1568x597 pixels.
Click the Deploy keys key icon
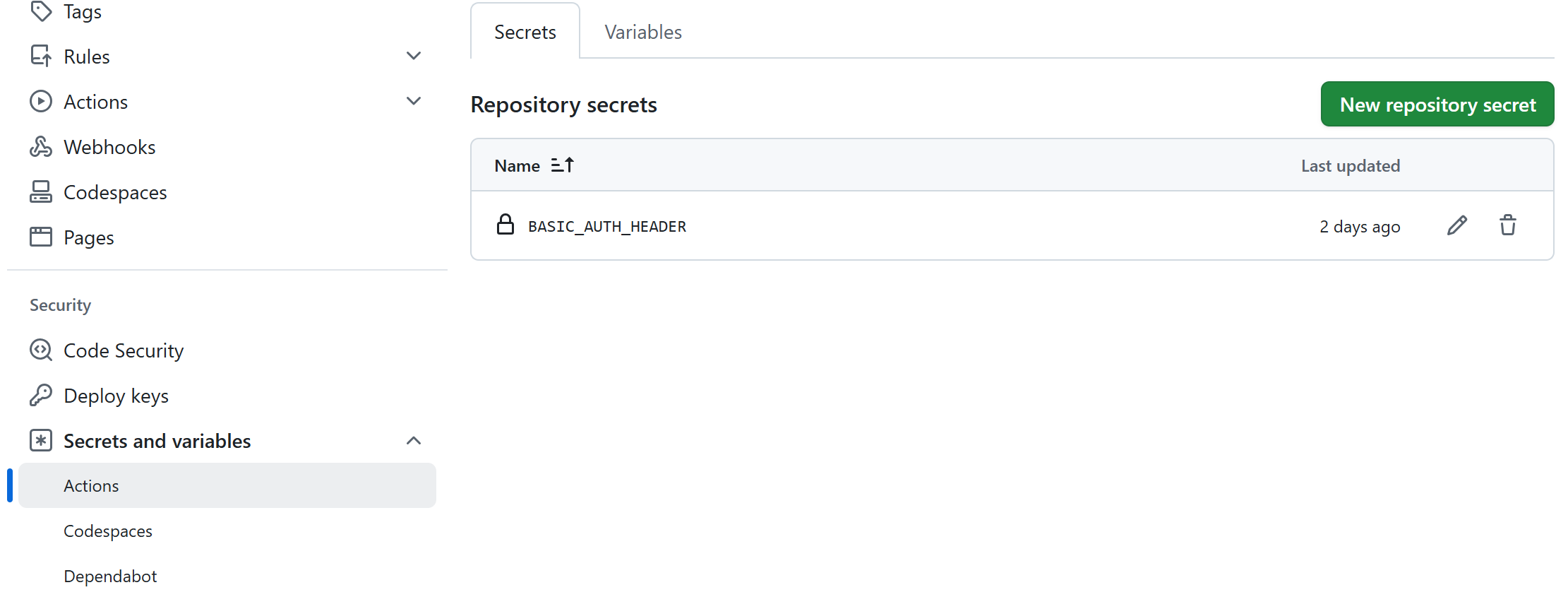[41, 395]
